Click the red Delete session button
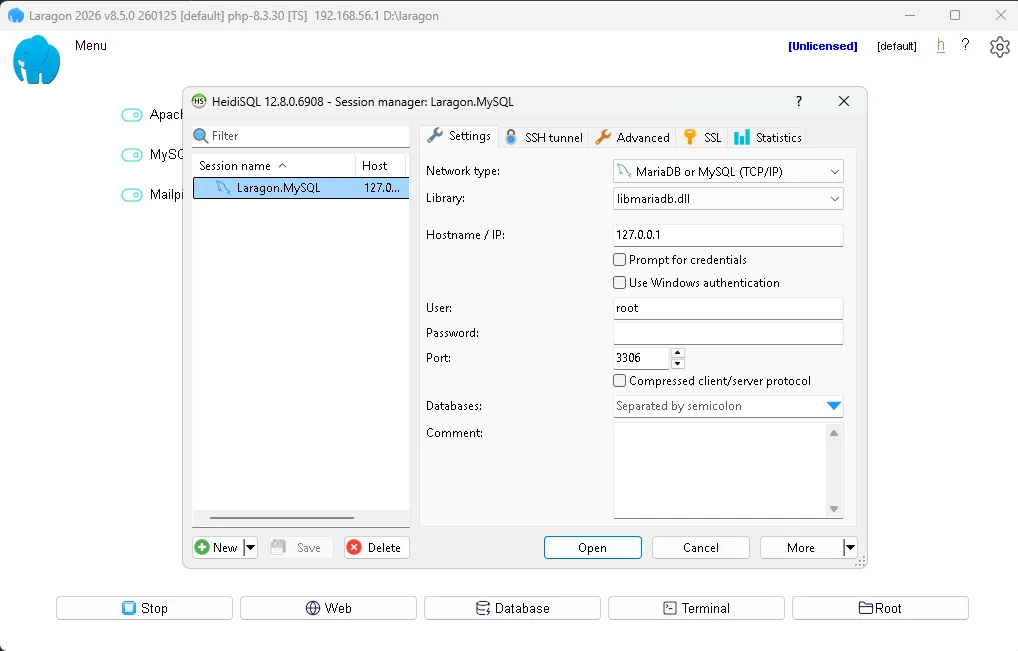Screen dimensions: 1018x651 coord(376,547)
